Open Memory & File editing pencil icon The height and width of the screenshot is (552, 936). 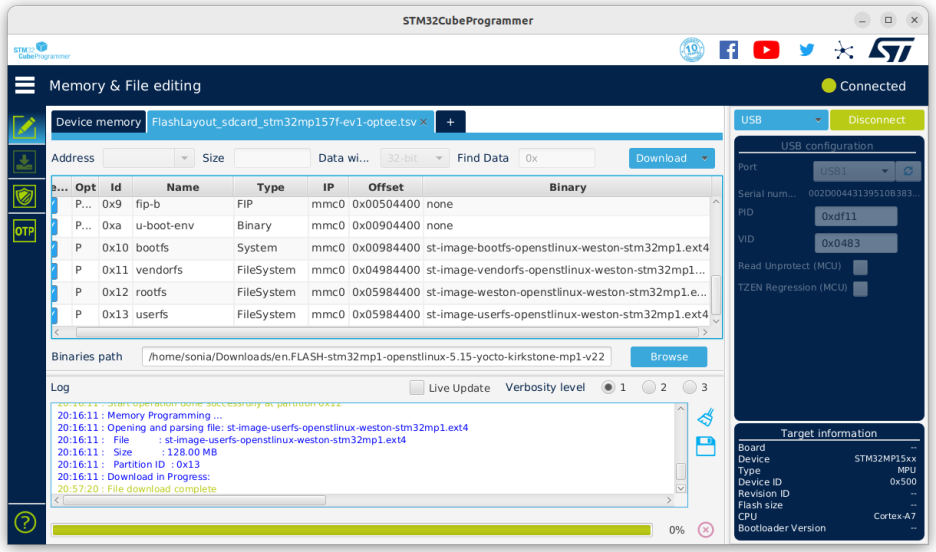[24, 127]
